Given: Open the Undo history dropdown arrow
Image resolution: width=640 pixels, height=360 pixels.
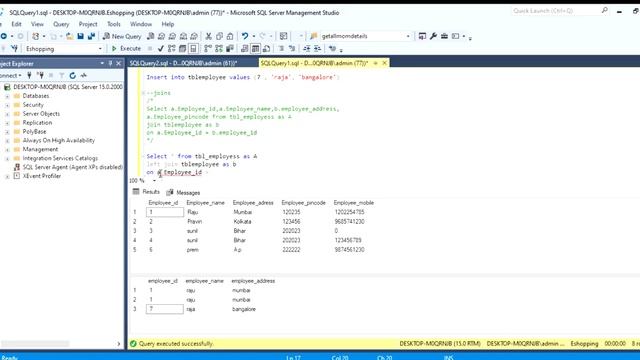Looking at the screenshot, I should pyautogui.click(x=253, y=36).
